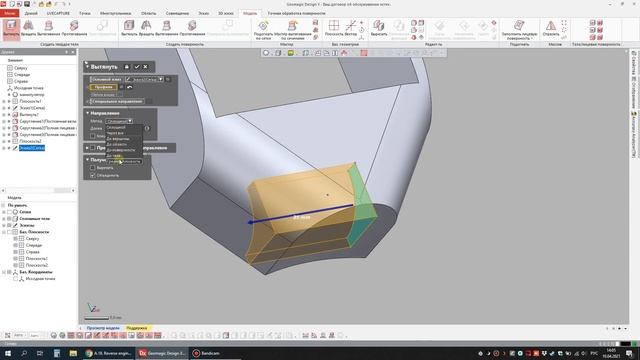Toggle visibility of Плоскость1 in Модель panel
This screenshot has width=640, height=360.
click(x=16, y=259)
